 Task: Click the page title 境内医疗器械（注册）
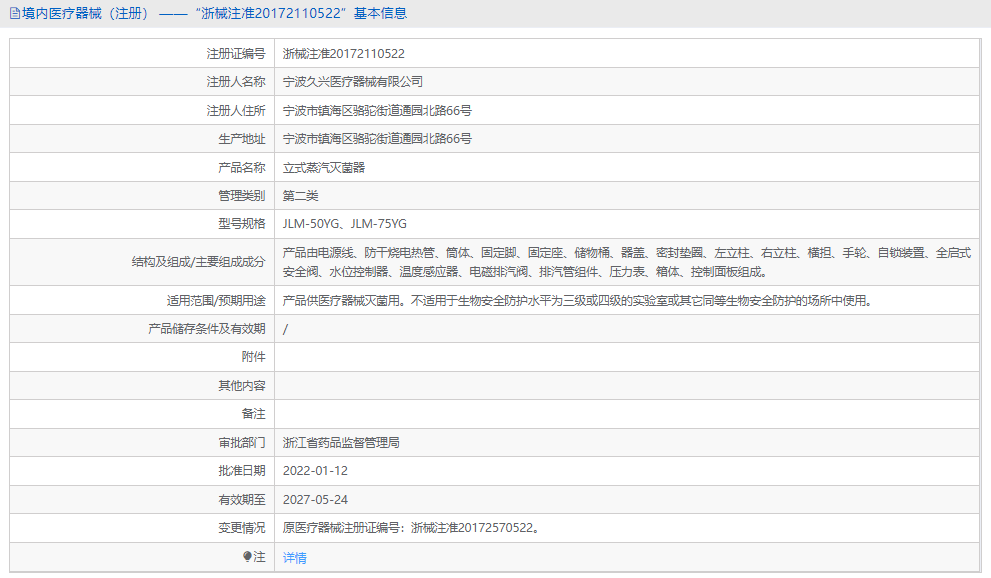(x=87, y=13)
